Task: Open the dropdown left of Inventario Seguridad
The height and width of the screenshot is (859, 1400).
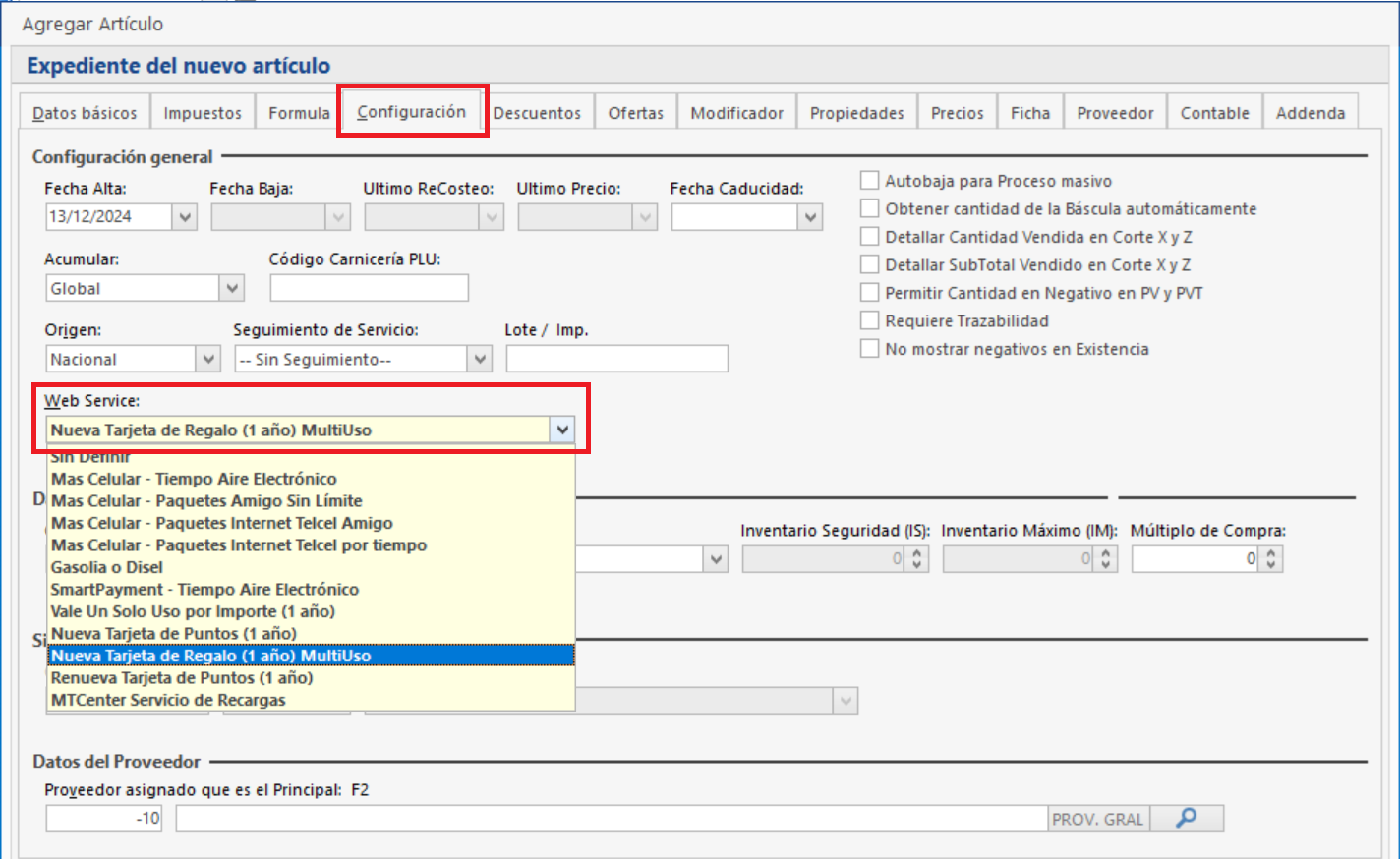Action: [716, 559]
